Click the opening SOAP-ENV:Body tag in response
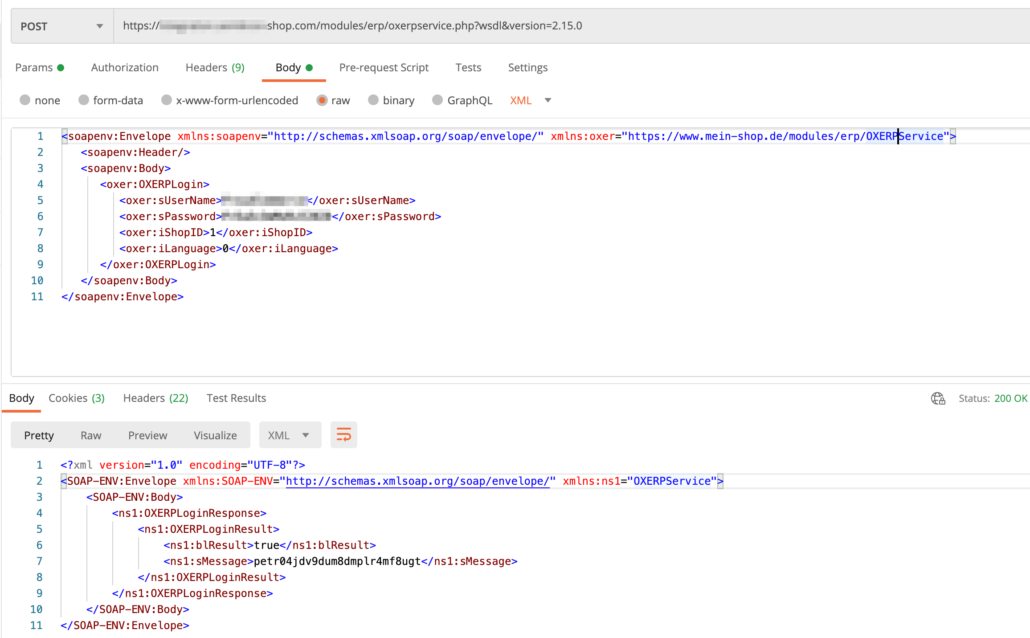 (x=135, y=497)
